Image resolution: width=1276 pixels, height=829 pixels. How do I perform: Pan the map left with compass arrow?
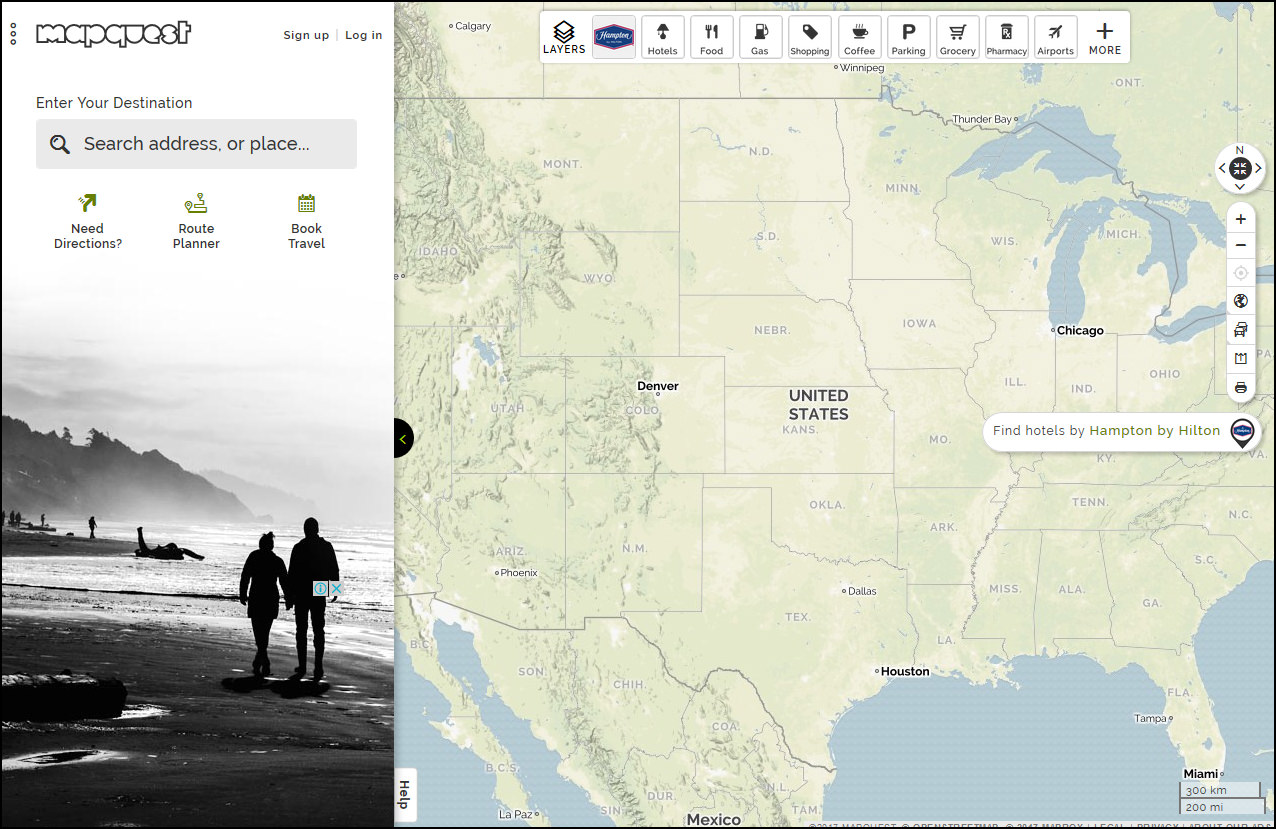click(1222, 169)
